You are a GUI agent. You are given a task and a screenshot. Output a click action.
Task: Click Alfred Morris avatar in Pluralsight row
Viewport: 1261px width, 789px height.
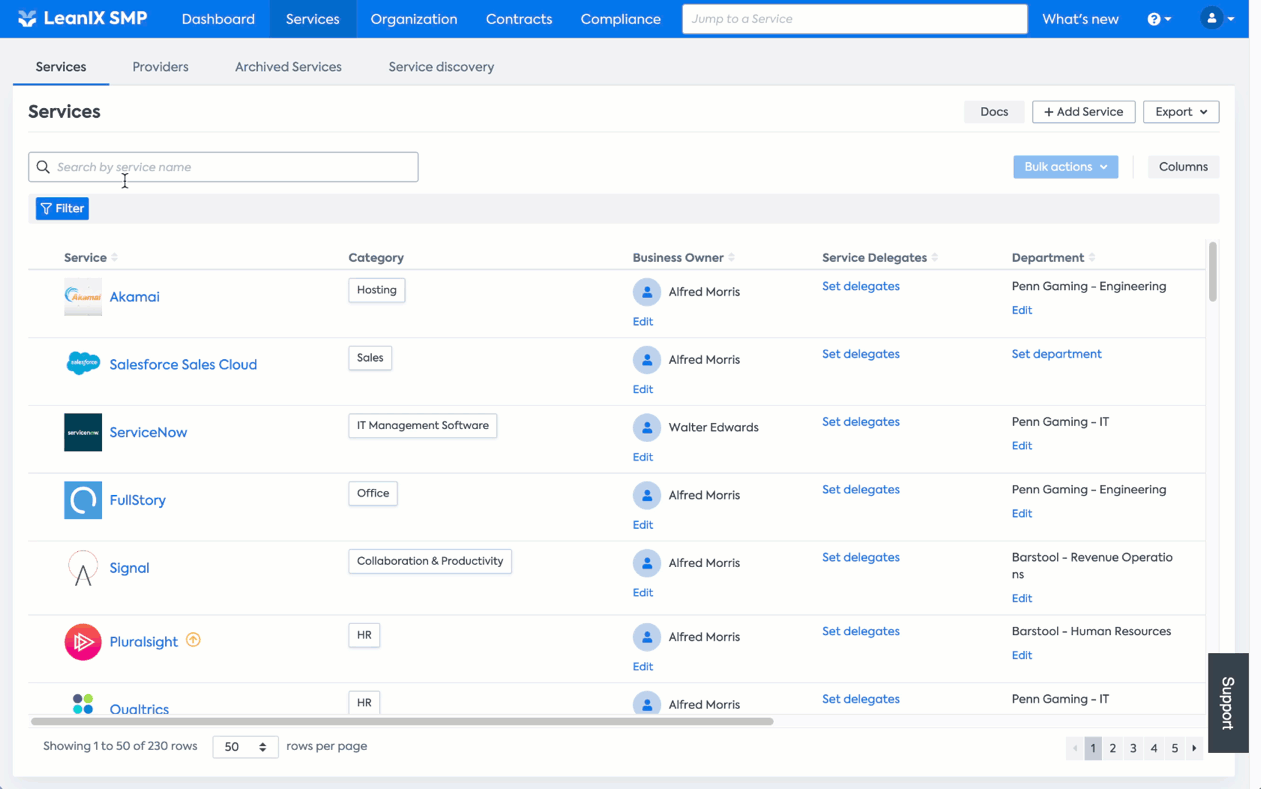pos(647,637)
